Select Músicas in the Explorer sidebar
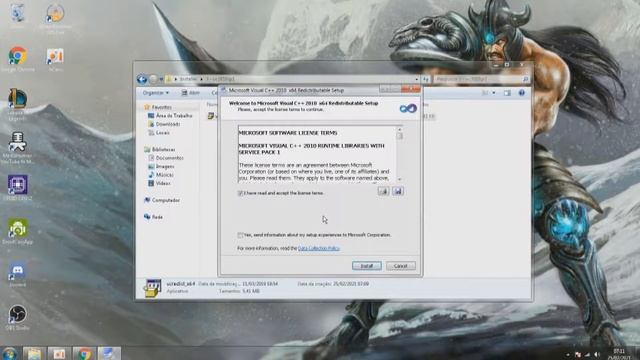The image size is (640, 360). 161,175
